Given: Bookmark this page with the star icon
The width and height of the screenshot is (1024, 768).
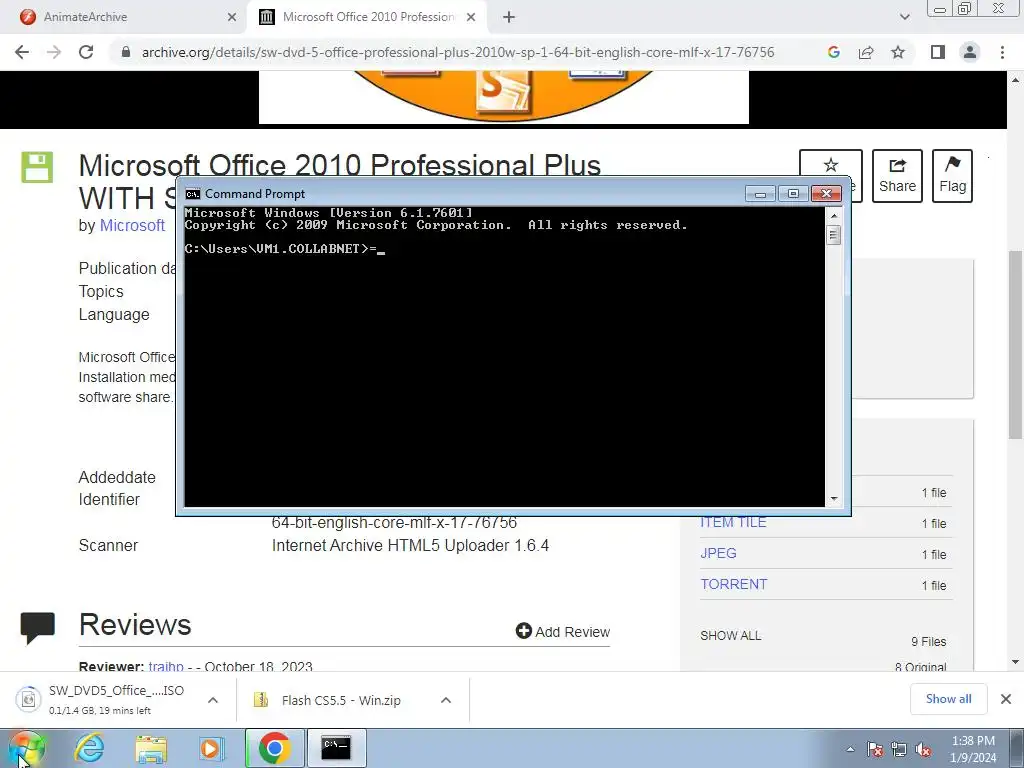Looking at the screenshot, I should click(899, 52).
